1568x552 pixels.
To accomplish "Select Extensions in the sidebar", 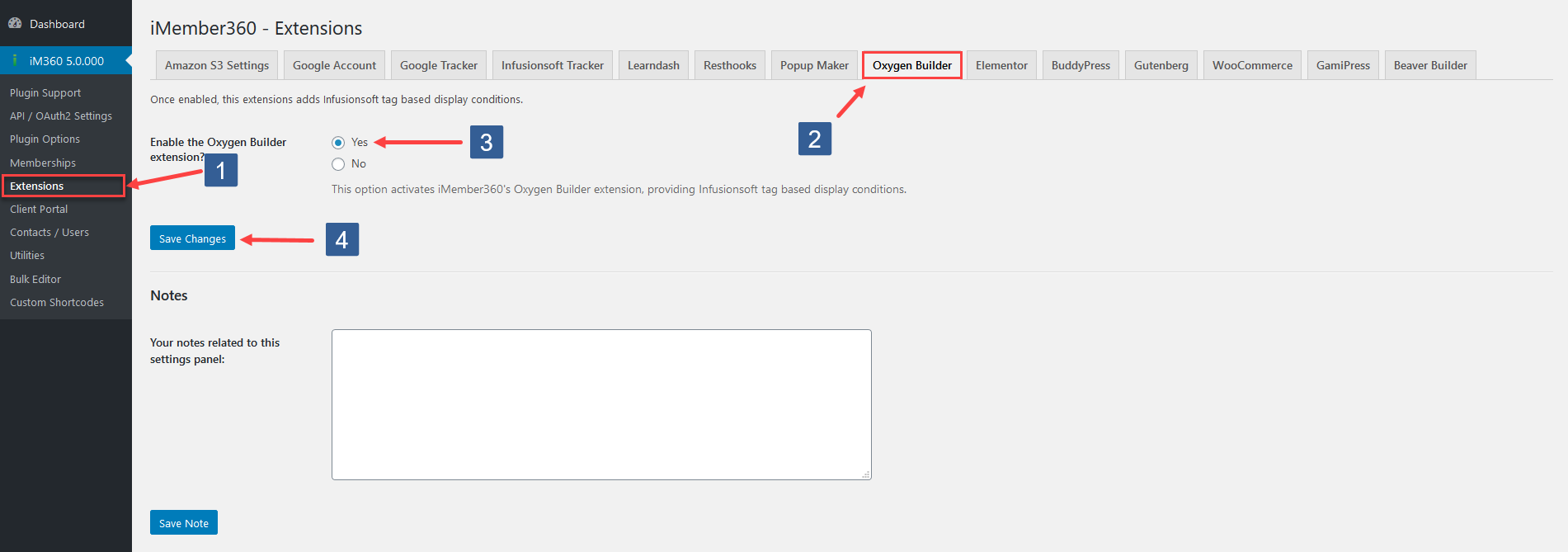I will 64,186.
